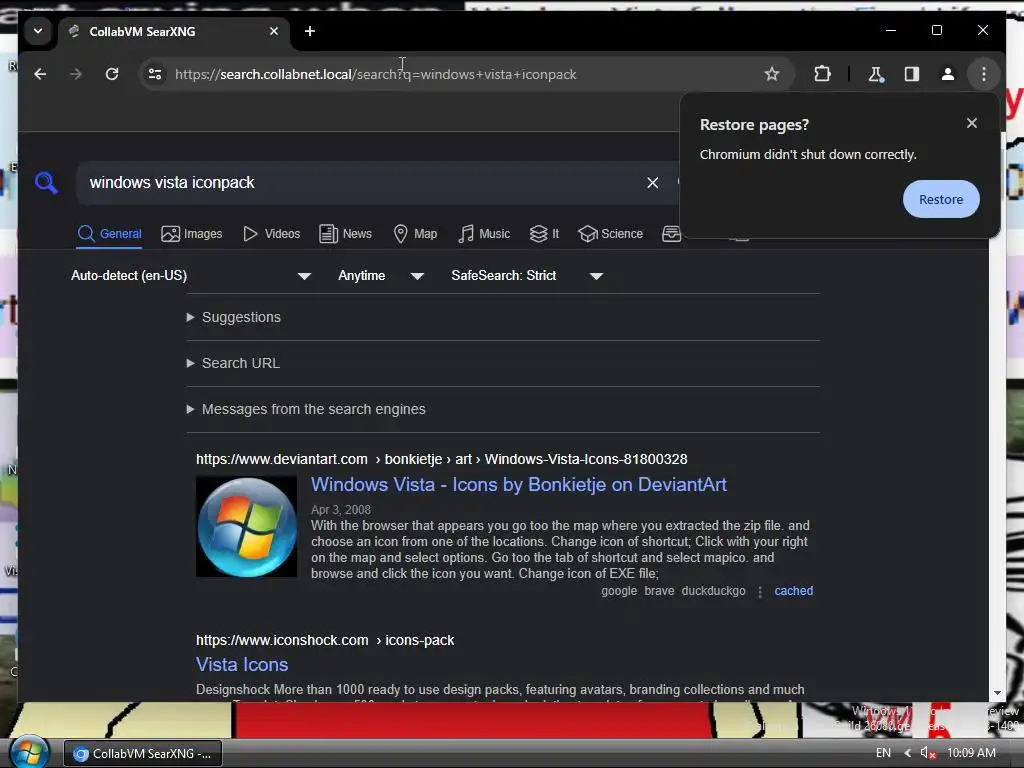The image size is (1024, 768).
Task: Click the three-dot icon beside cached
Action: [x=760, y=592]
